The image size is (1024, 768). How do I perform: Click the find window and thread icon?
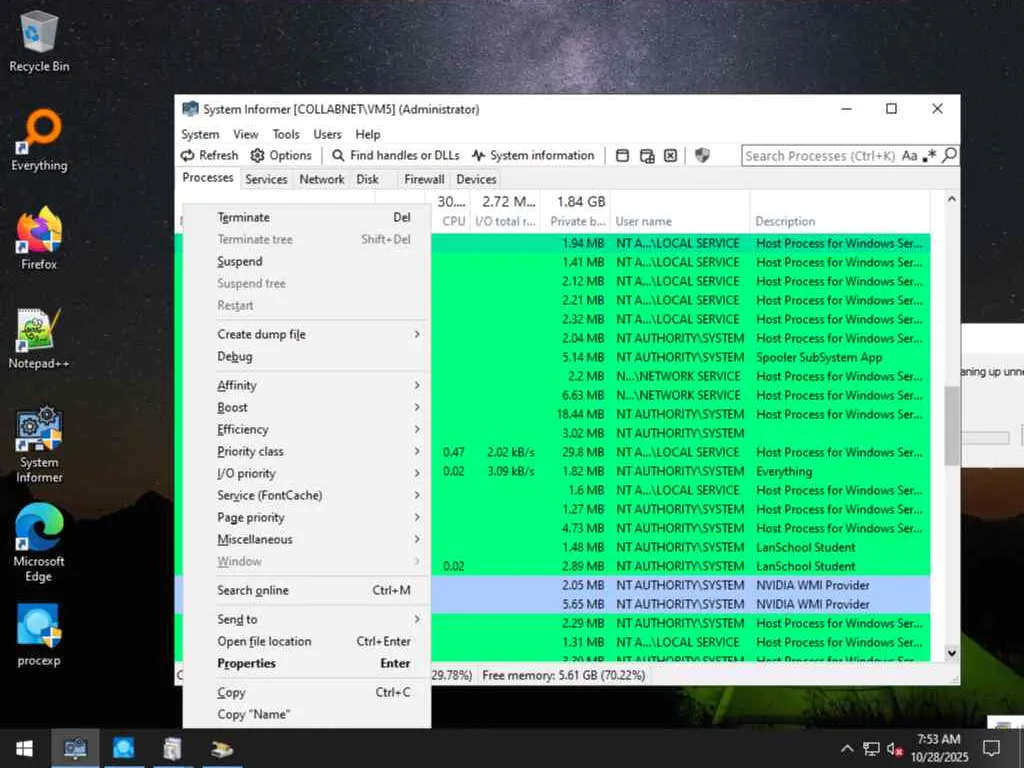coord(647,155)
